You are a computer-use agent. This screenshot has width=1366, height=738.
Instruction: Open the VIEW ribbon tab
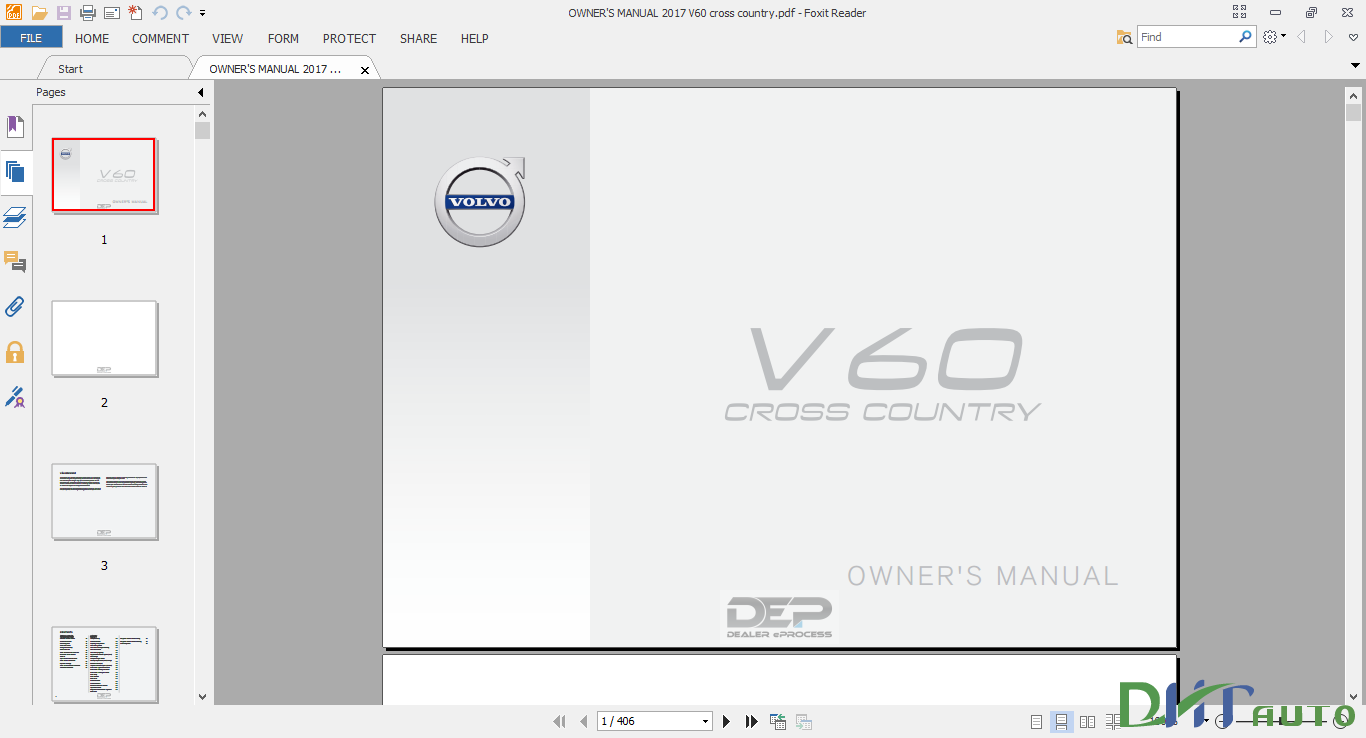point(228,38)
